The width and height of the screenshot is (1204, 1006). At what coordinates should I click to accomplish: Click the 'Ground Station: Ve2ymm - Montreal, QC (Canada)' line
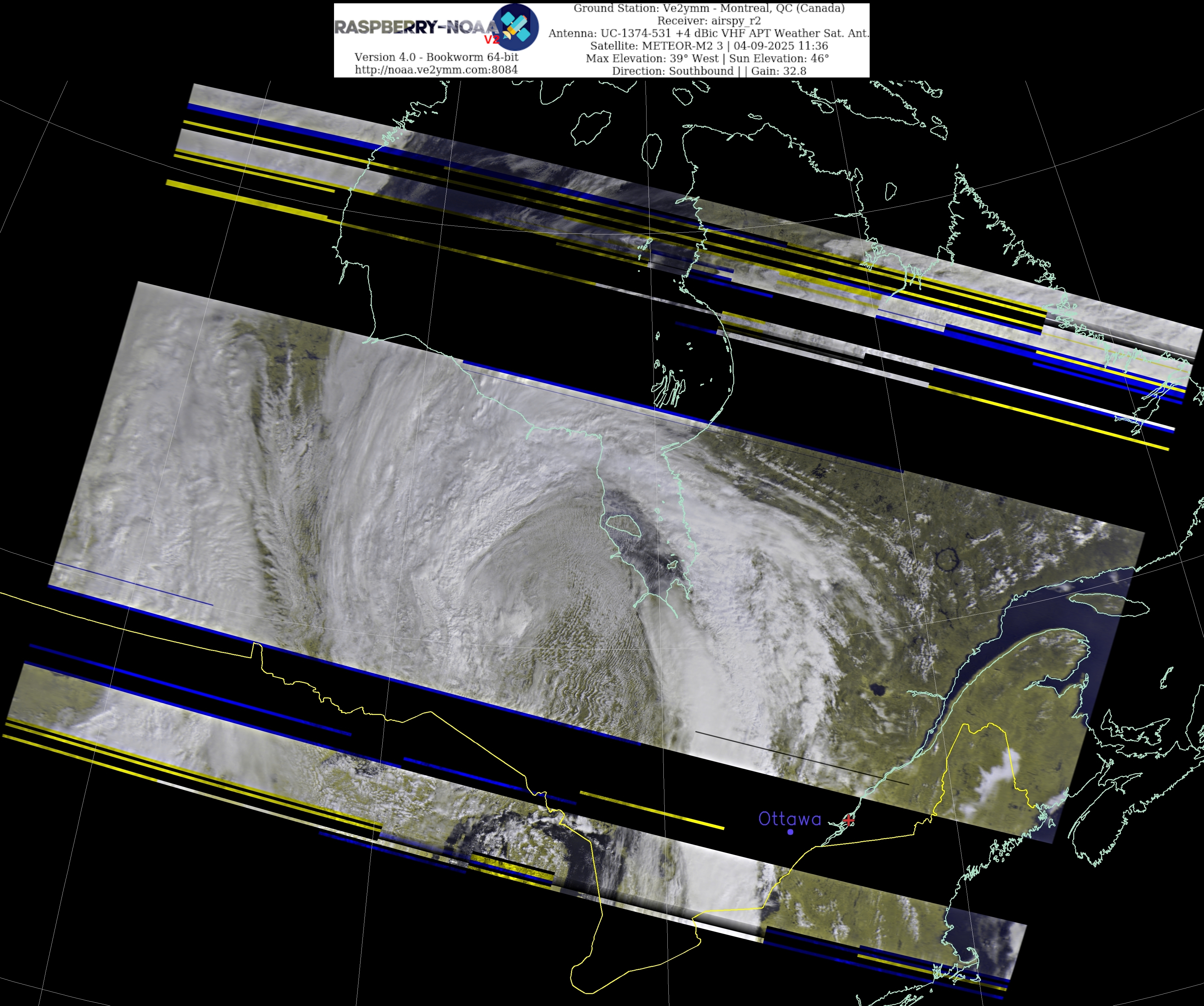709,8
